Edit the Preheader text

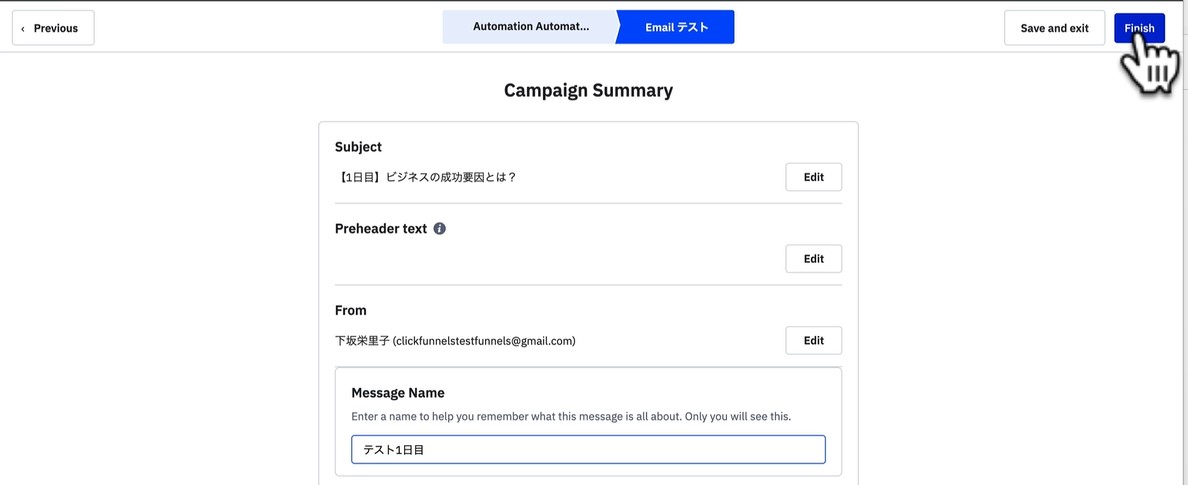[x=813, y=259]
